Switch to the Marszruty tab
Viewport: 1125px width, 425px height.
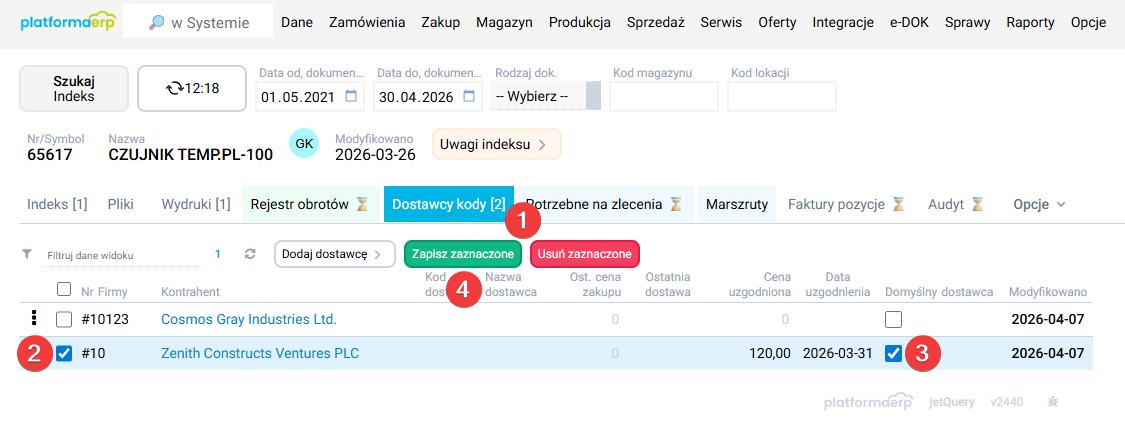point(737,205)
